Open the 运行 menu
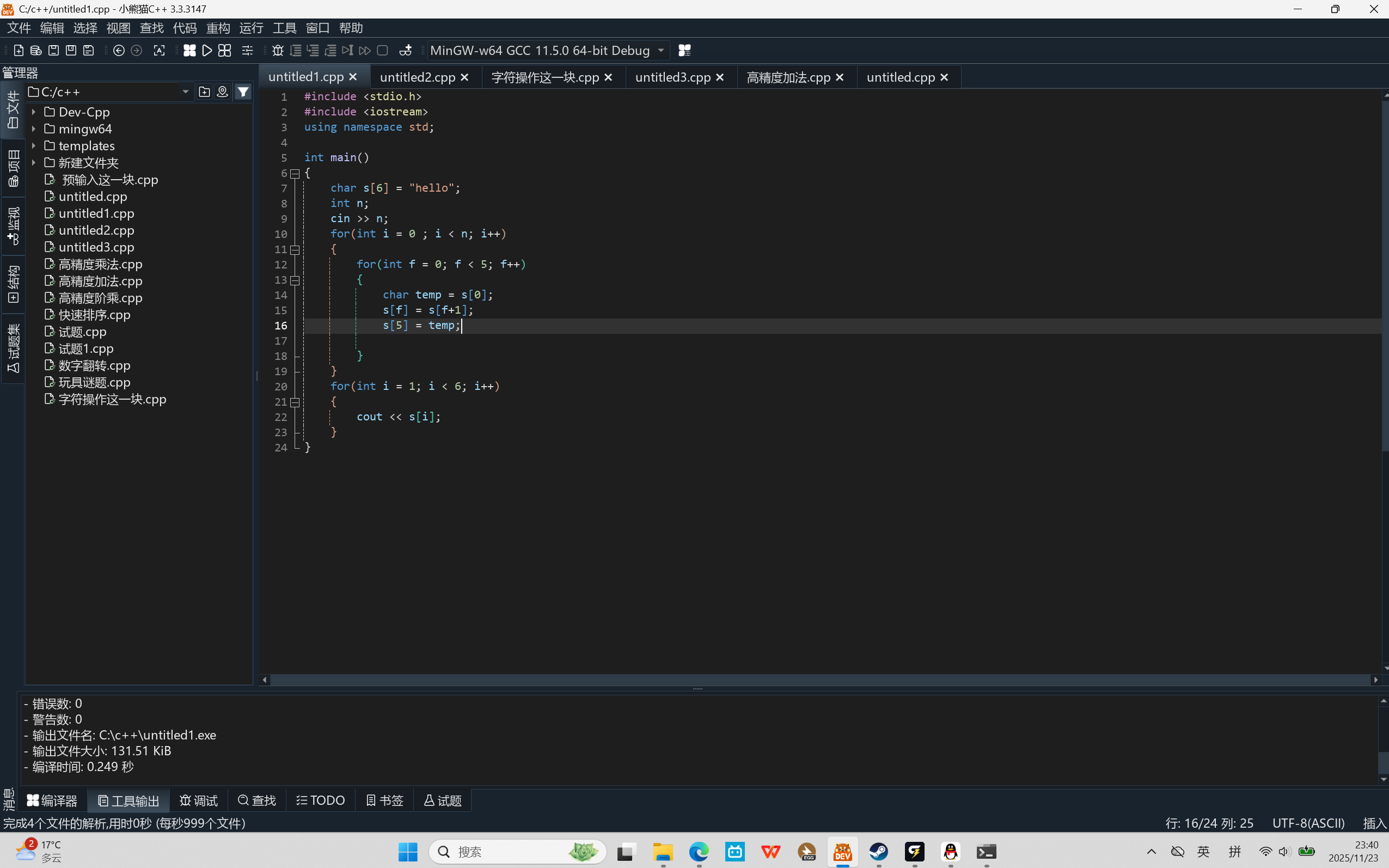The height and width of the screenshot is (868, 1389). pyautogui.click(x=251, y=28)
